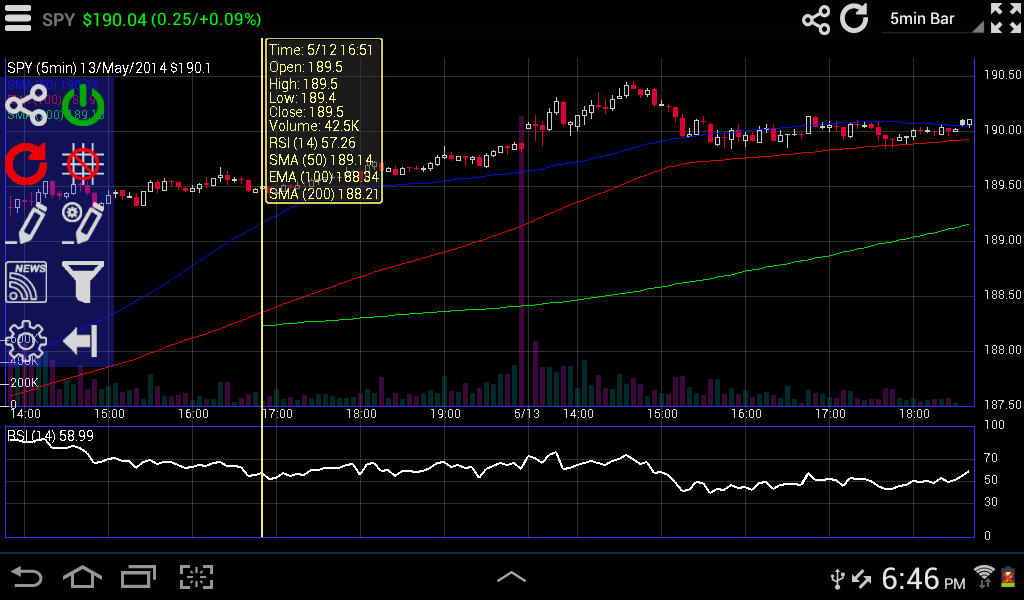Open chart settings gear

pos(26,340)
